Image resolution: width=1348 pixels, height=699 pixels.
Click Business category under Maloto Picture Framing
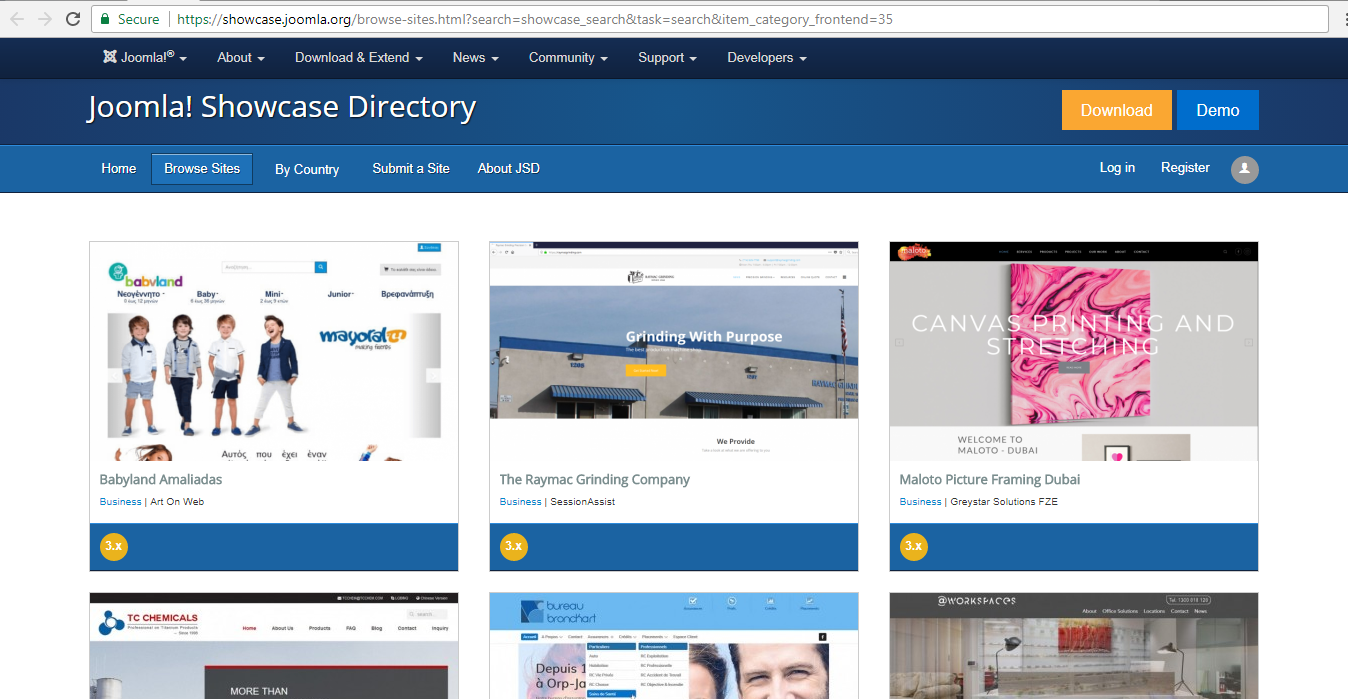coord(921,502)
